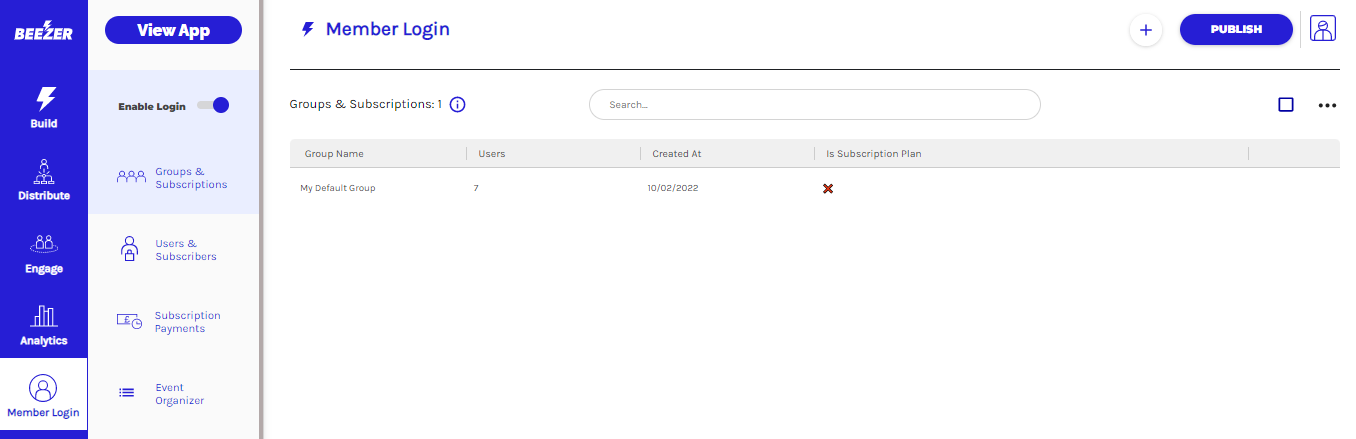
Task: Focus the Search input field
Action: (x=815, y=104)
